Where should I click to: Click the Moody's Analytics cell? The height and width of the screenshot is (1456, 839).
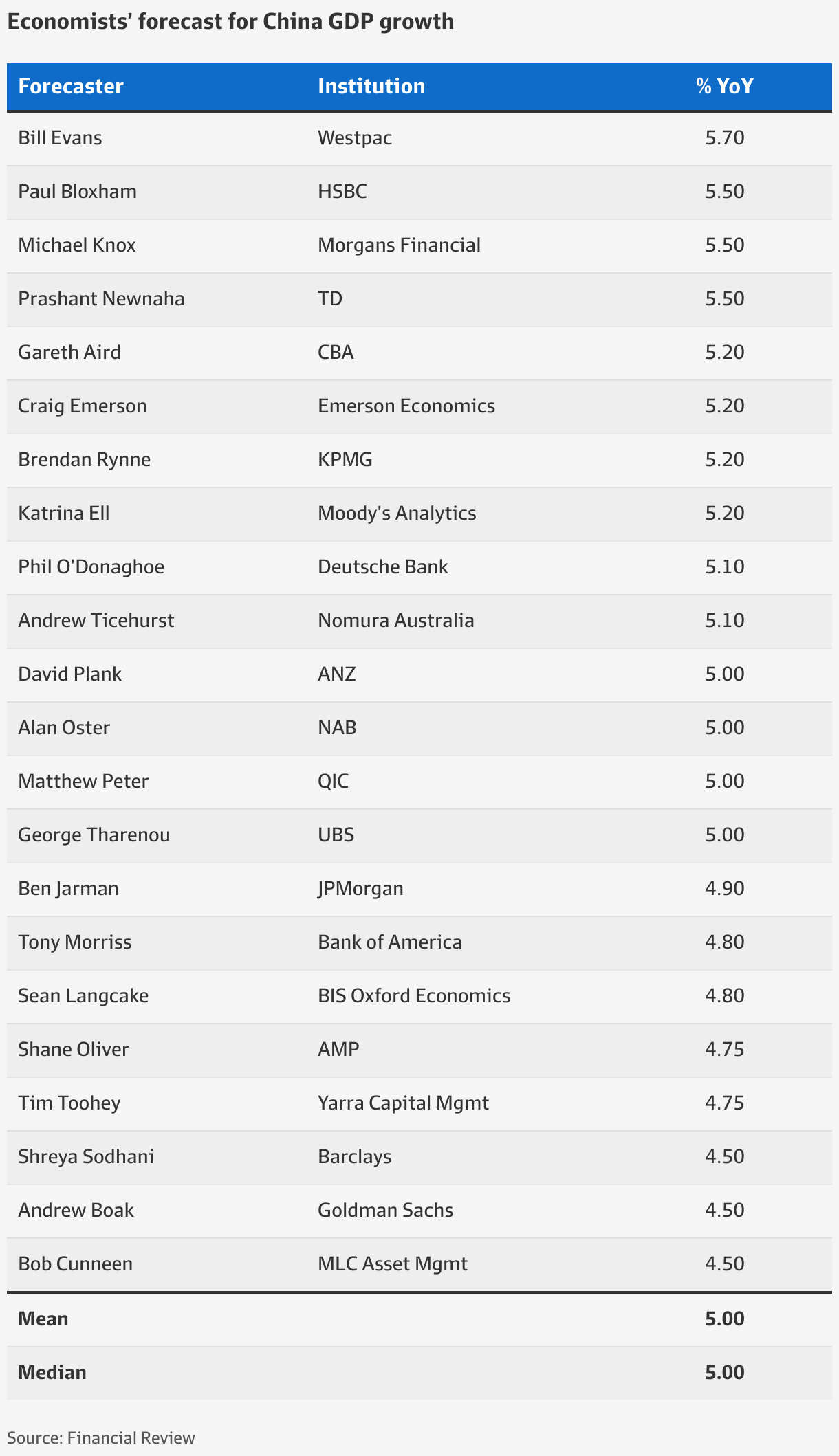[397, 514]
